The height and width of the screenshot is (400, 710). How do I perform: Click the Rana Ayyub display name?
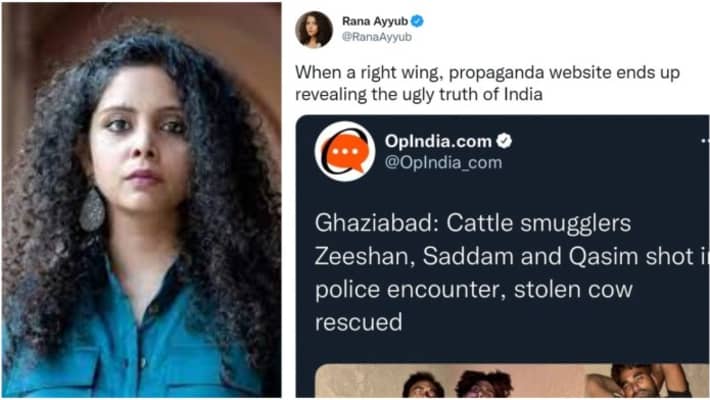click(375, 21)
